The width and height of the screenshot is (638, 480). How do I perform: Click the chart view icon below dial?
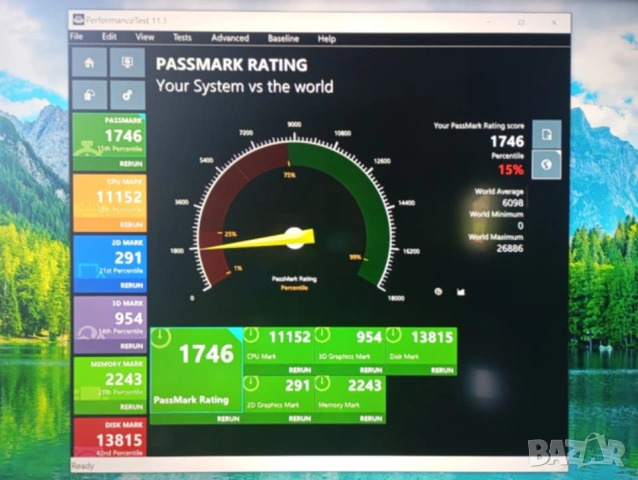pos(461,292)
